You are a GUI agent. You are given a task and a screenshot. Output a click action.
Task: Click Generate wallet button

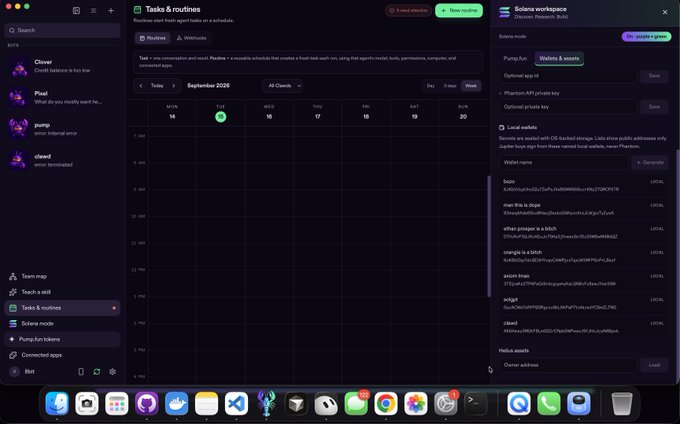(x=650, y=163)
